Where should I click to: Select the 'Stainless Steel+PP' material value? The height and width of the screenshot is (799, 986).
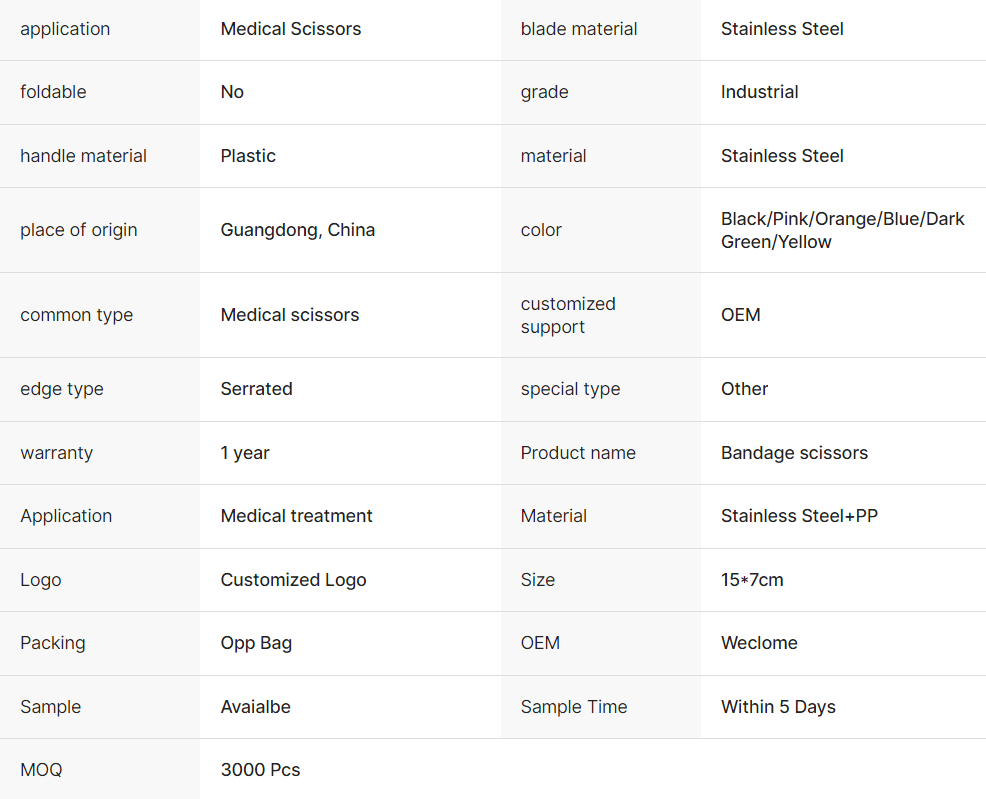point(799,516)
